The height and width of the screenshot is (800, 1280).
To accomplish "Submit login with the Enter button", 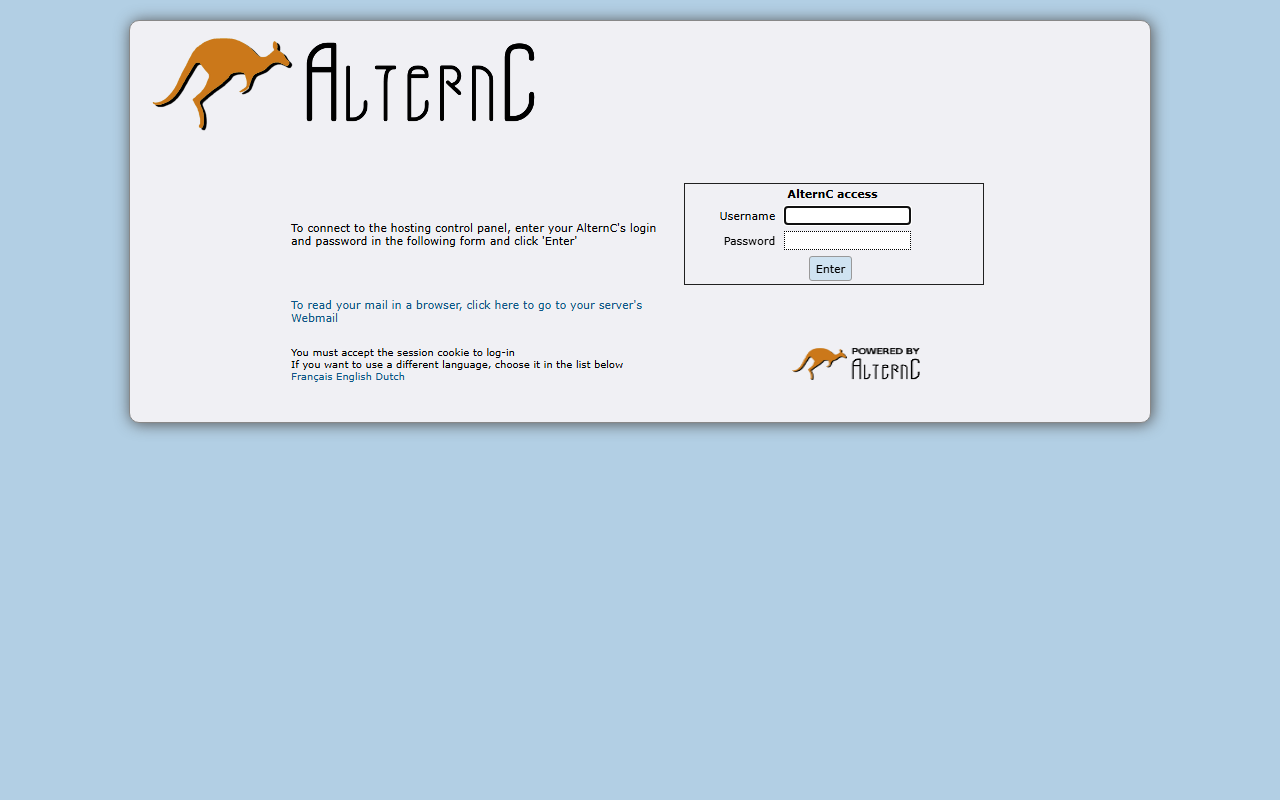I will [x=830, y=269].
